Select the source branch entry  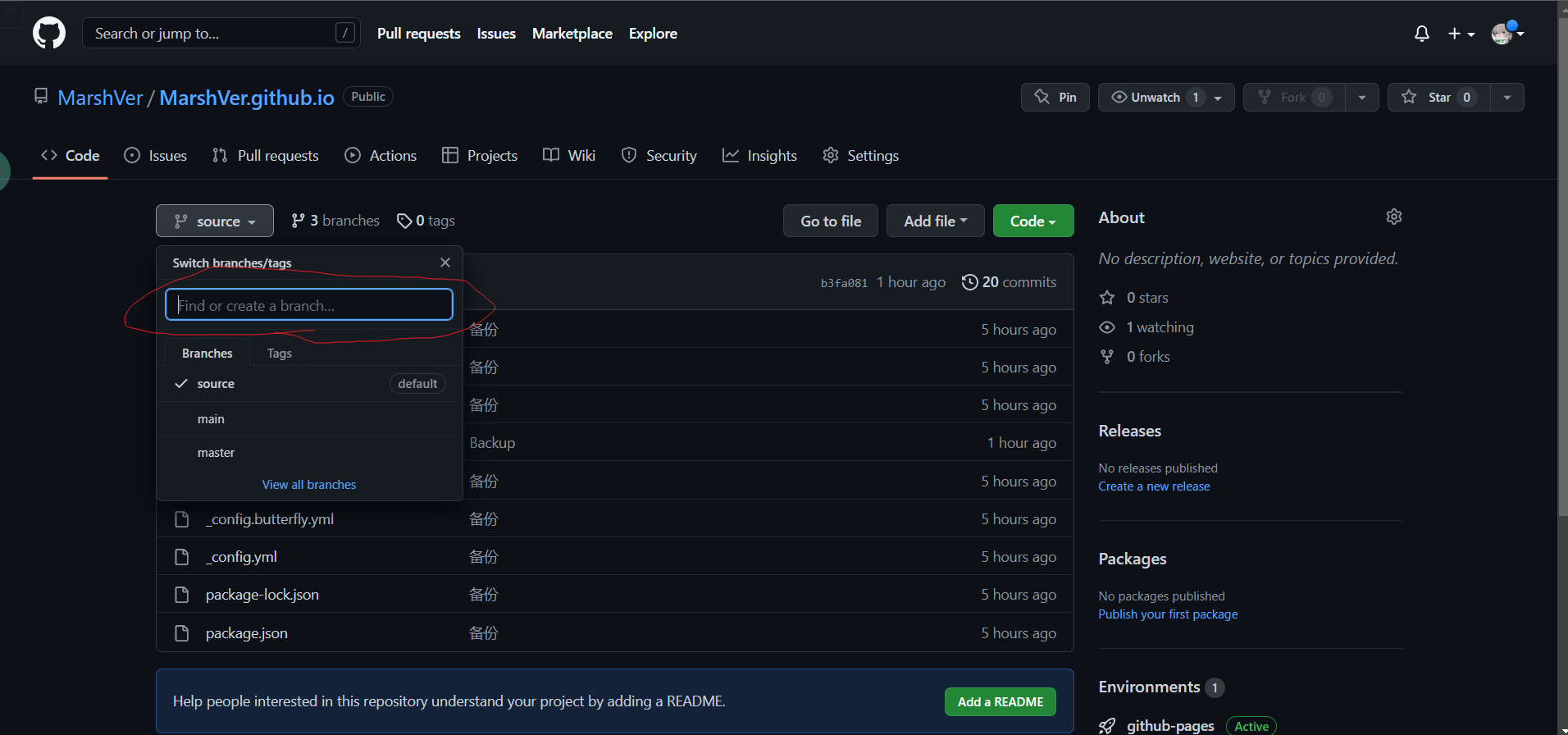click(x=310, y=384)
